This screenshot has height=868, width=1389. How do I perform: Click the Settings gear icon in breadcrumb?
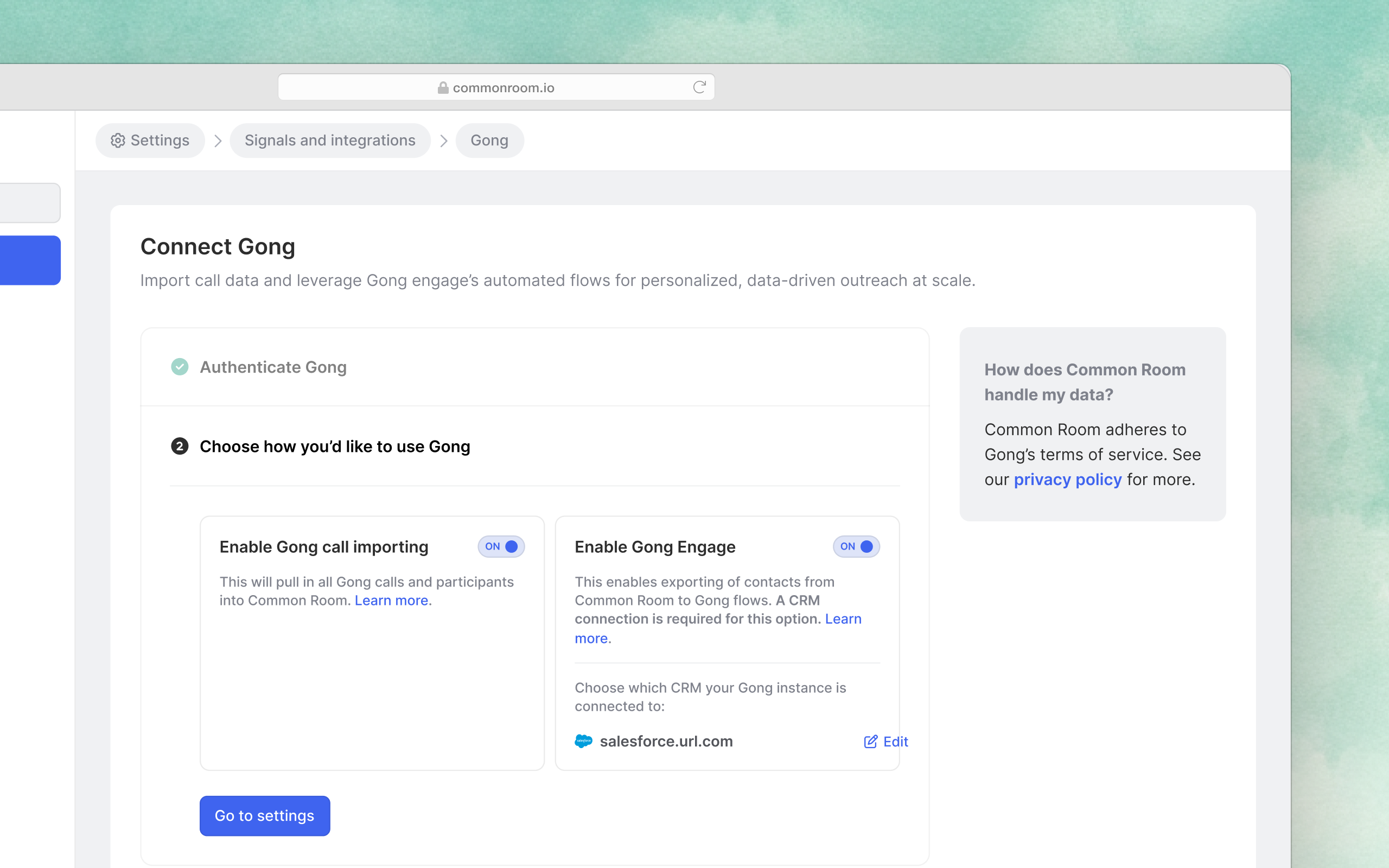tap(118, 141)
